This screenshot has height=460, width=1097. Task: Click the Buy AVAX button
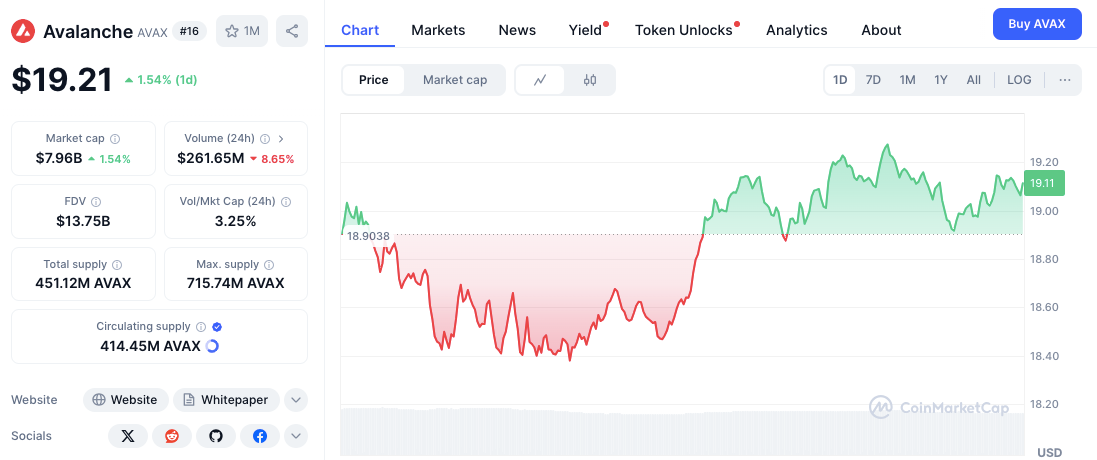coord(1037,24)
